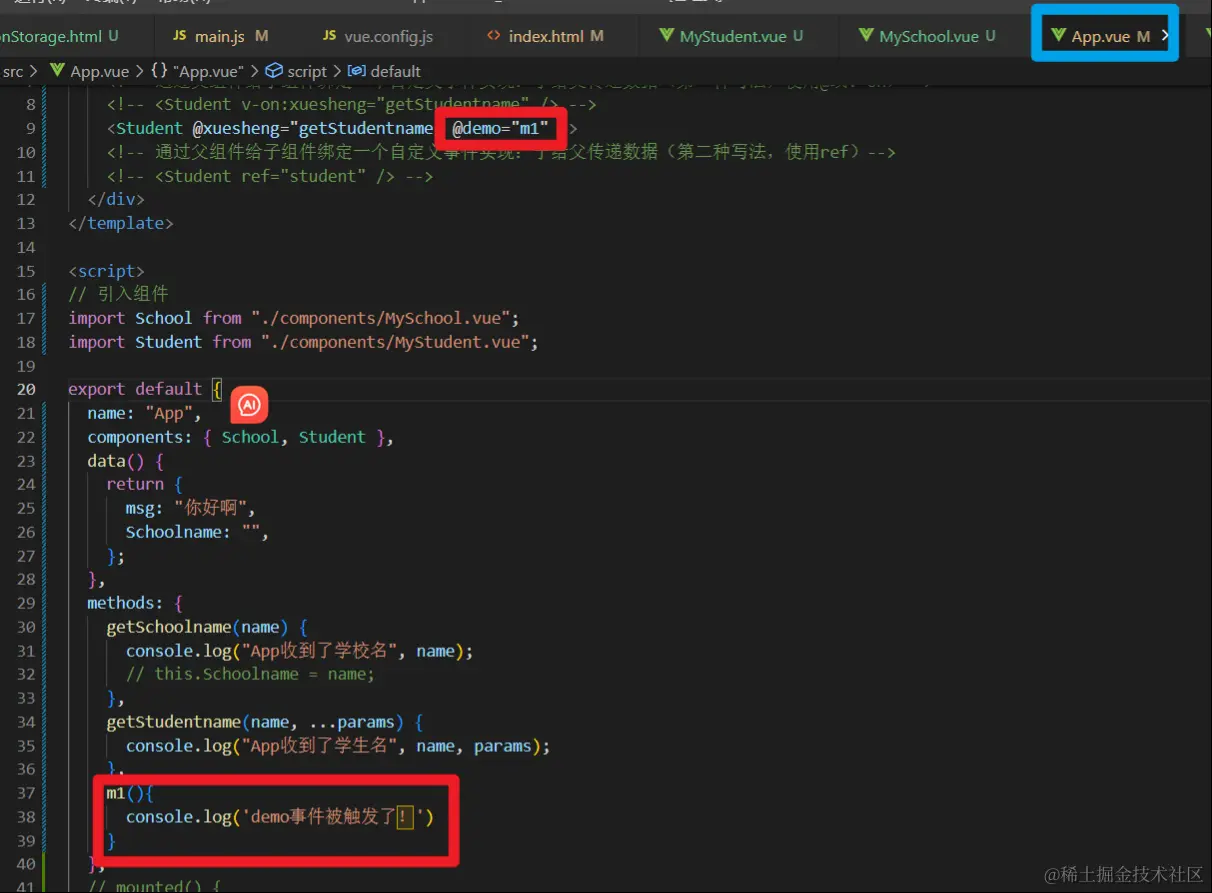Click the curly braces icon in breadcrumb
The width and height of the screenshot is (1212, 893).
[159, 71]
